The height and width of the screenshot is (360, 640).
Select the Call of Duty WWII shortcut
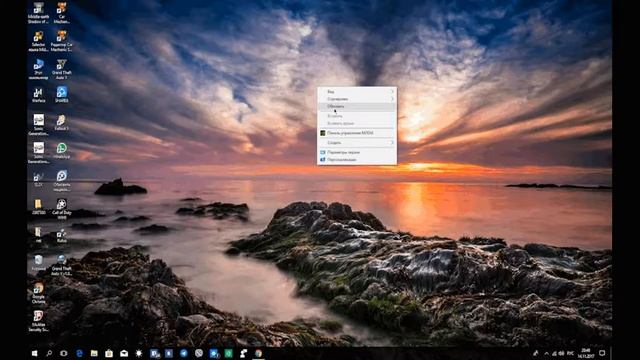(62, 209)
